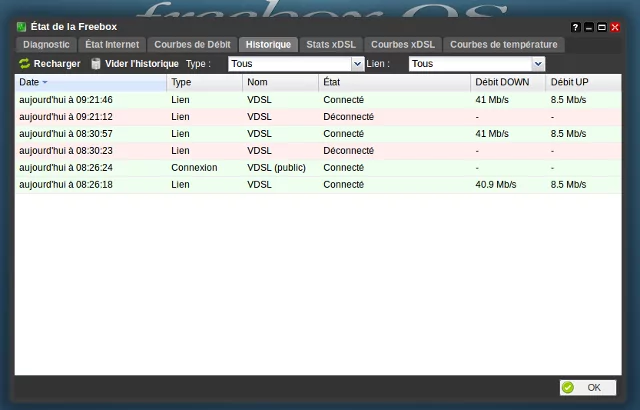
Task: Click 41 Mb/s in the 08:30:57 row
Action: [492, 134]
